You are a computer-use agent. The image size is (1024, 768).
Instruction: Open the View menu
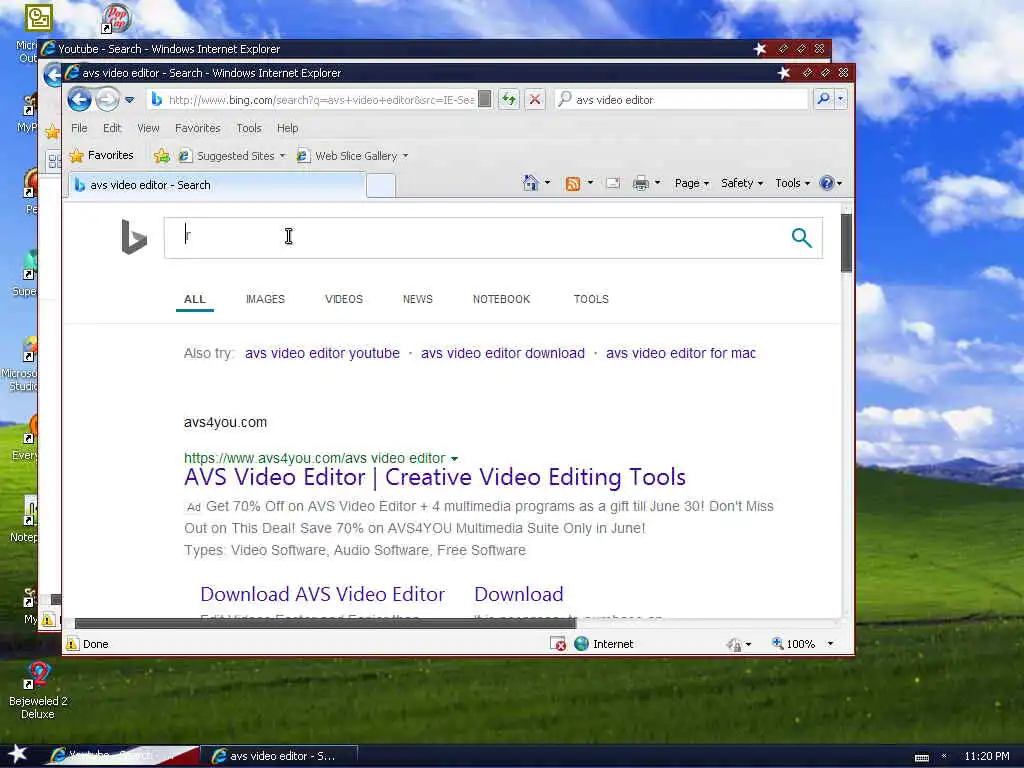tap(148, 128)
